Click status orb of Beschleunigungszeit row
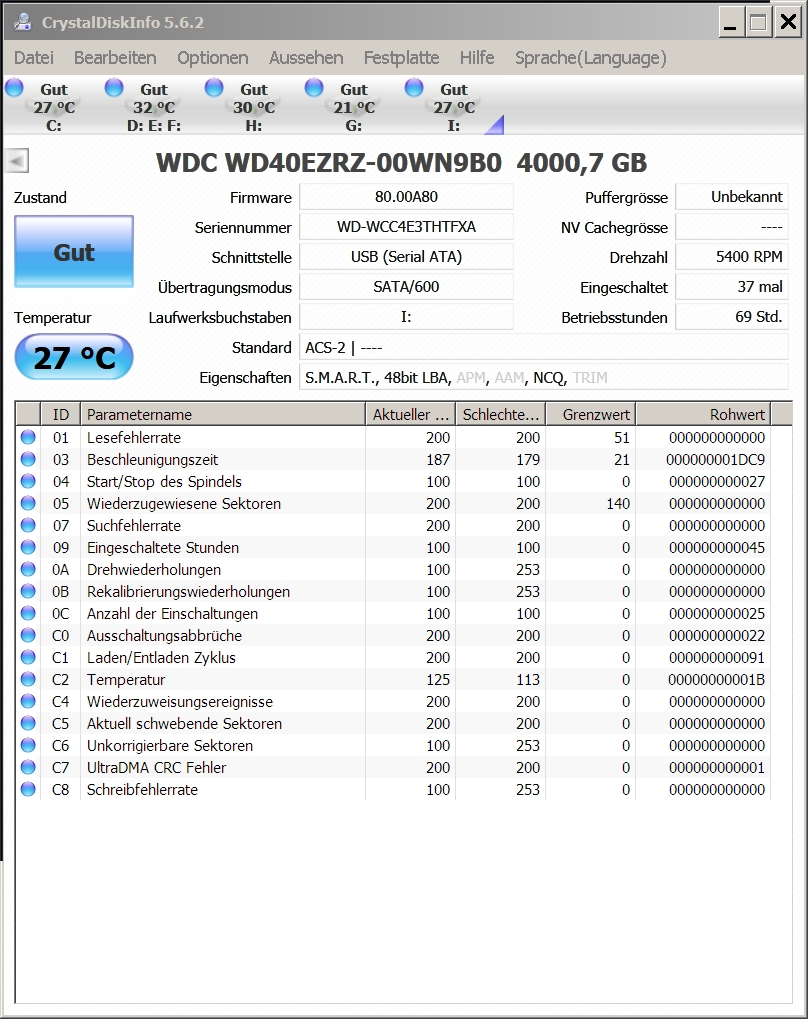Screen dimensions: 808x1019 (28, 459)
